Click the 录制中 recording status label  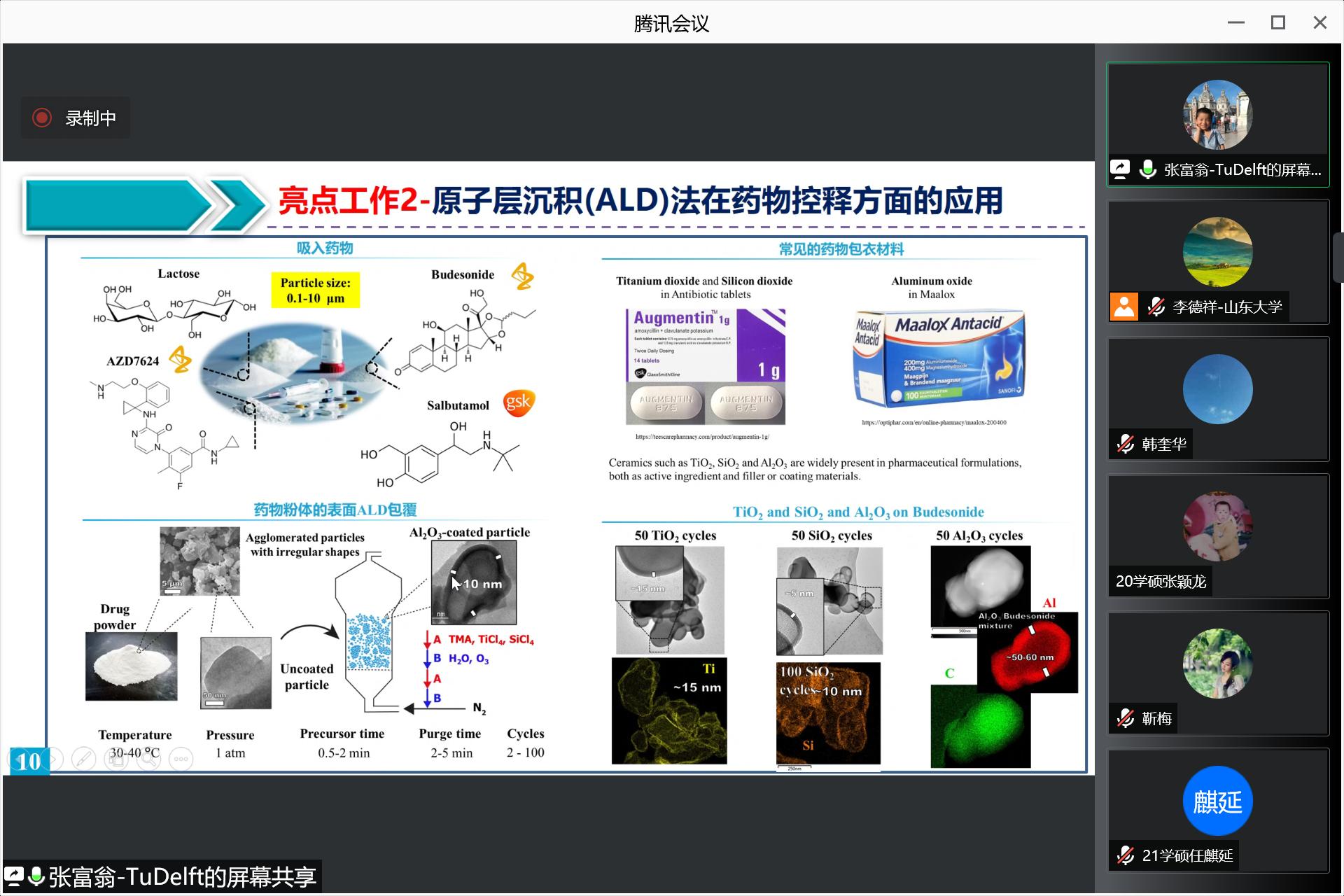[91, 118]
